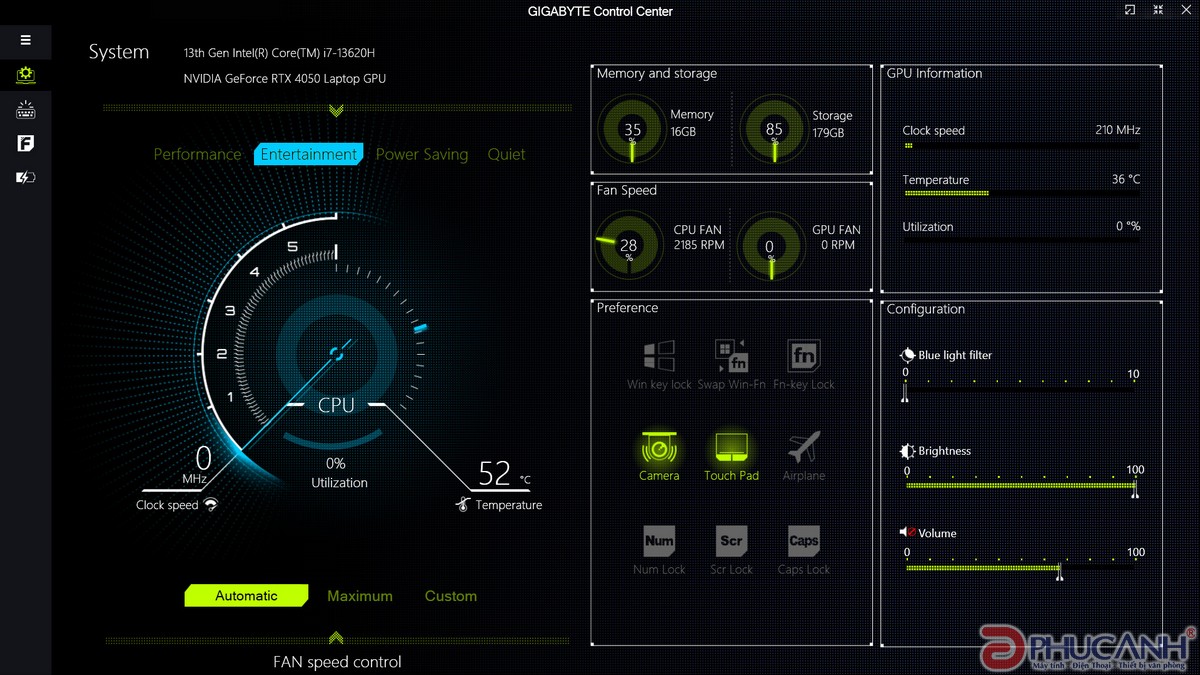Click the 13th Gen Intel Core i7-13620H text
The height and width of the screenshot is (675, 1200).
[x=279, y=53]
